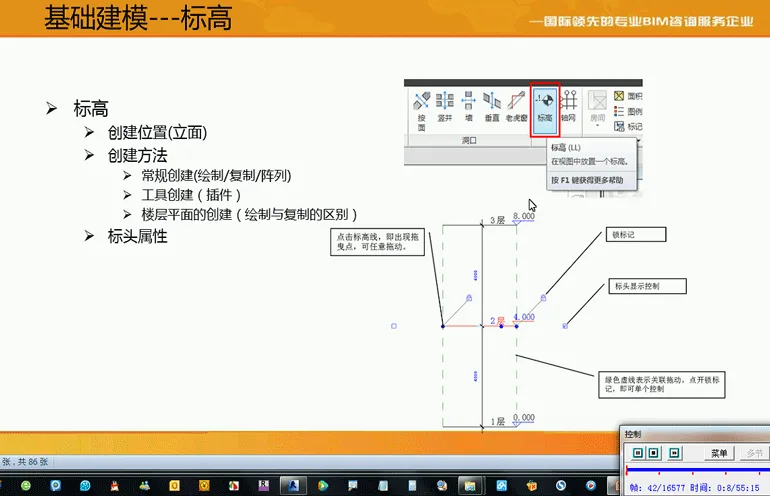Click the lock icon above the 4.000 level head
Image resolution: width=770 pixels, height=496 pixels.
tap(543, 298)
